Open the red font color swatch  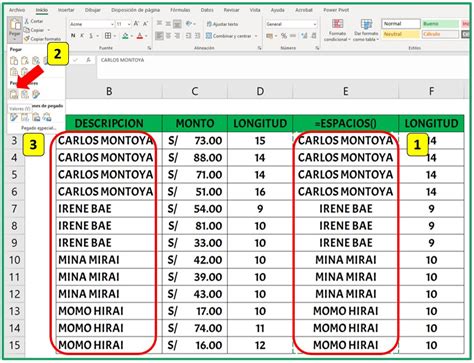(x=140, y=36)
